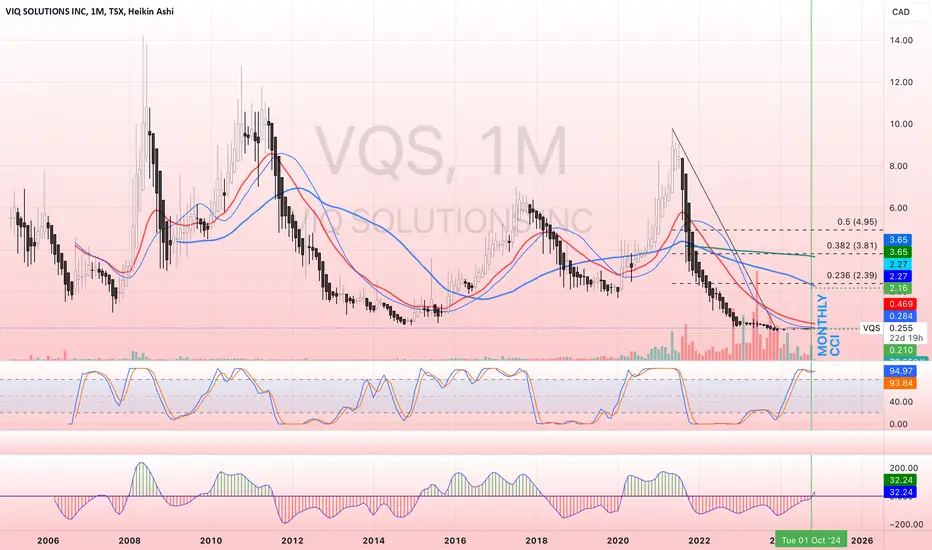
Task: Click the 2026 time axis label
Action: (x=862, y=540)
